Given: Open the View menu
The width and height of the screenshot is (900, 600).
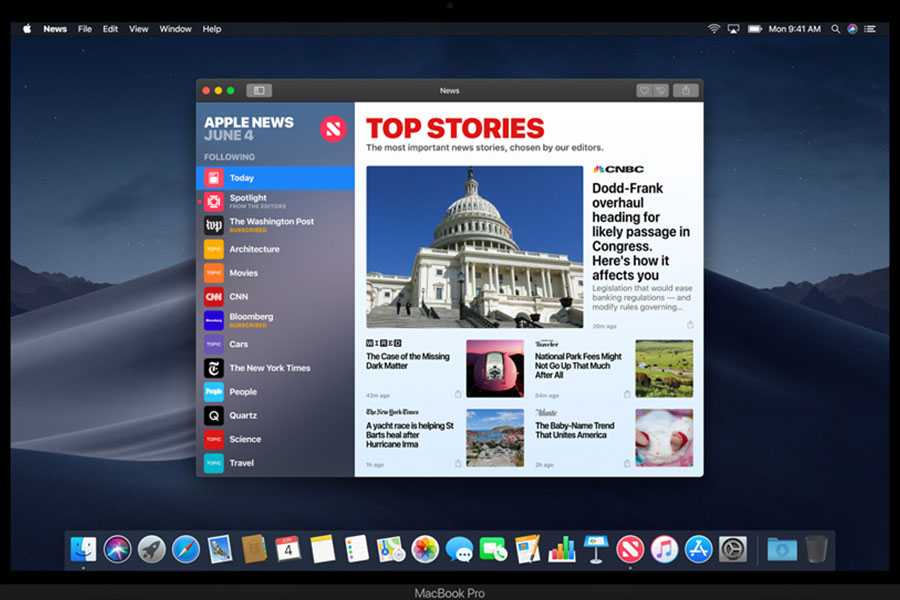Looking at the screenshot, I should coord(138,29).
